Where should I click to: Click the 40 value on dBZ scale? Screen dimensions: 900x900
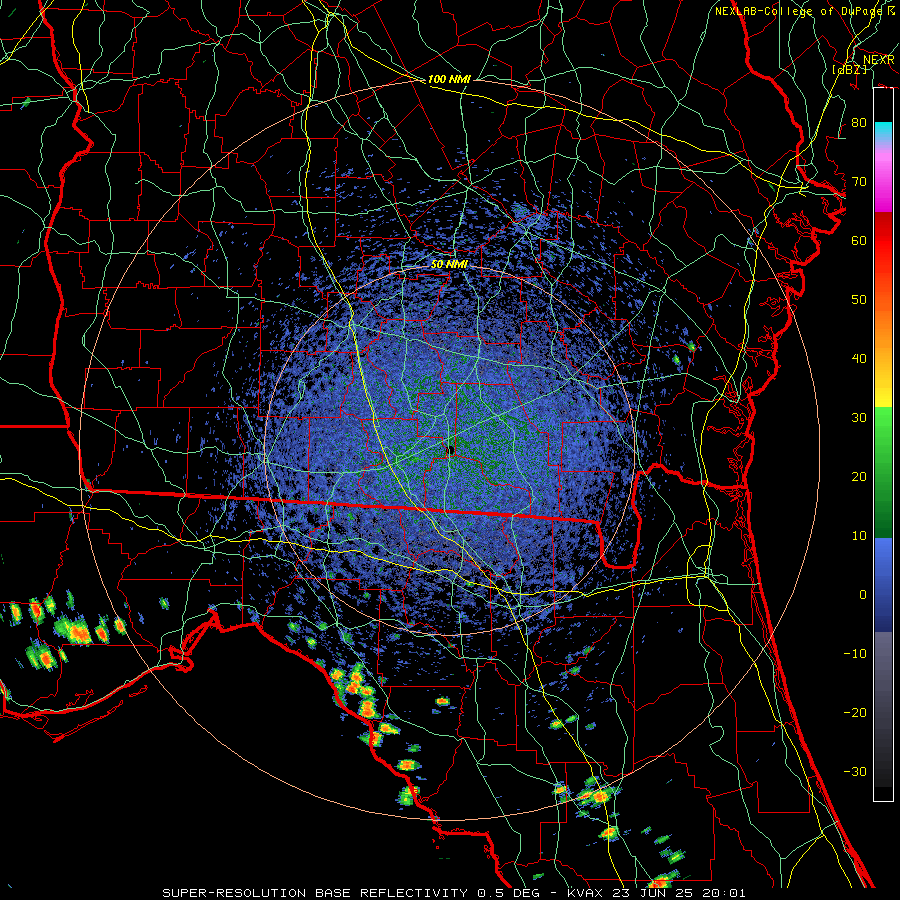[859, 359]
